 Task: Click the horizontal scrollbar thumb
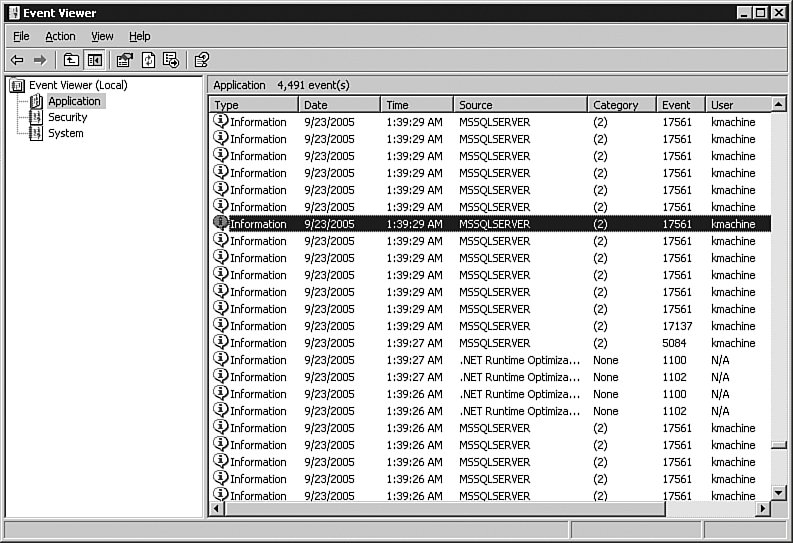445,508
